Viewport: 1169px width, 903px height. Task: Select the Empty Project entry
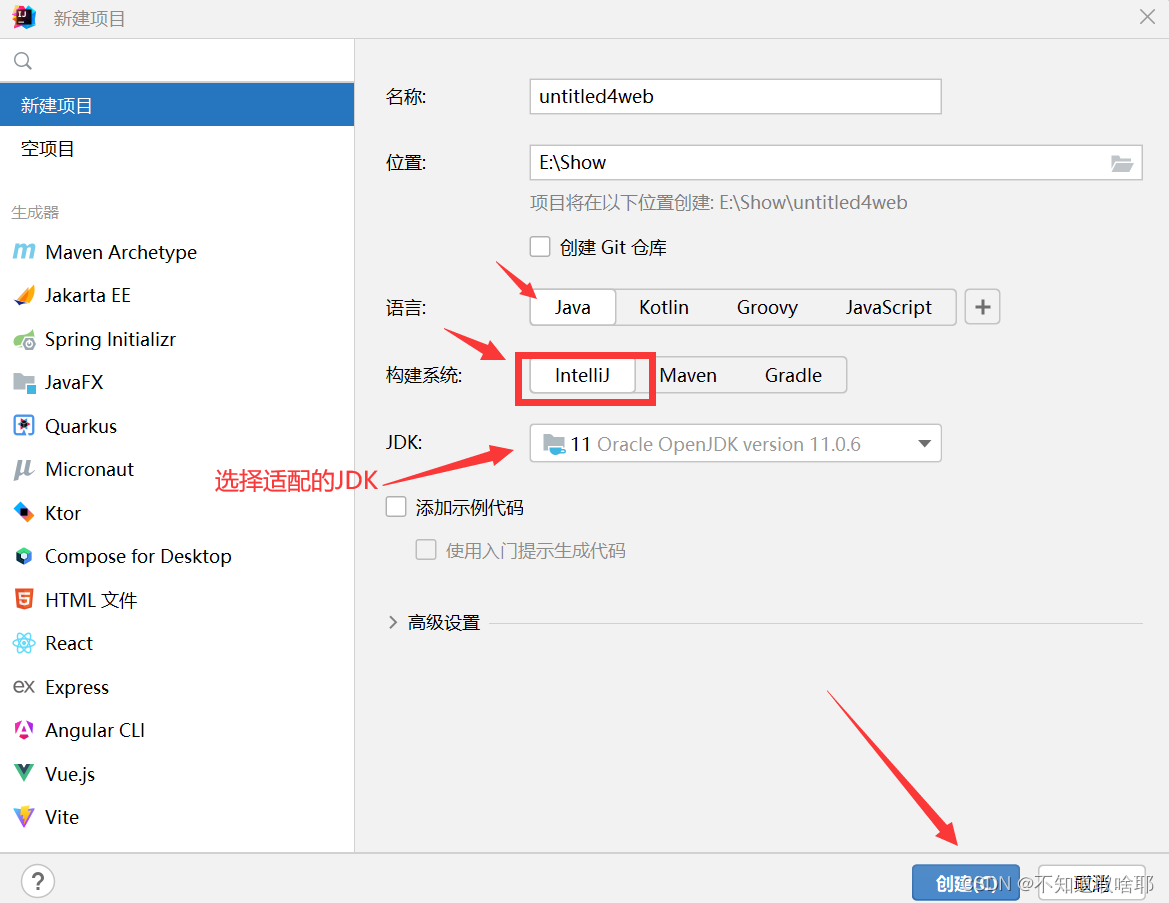177,148
